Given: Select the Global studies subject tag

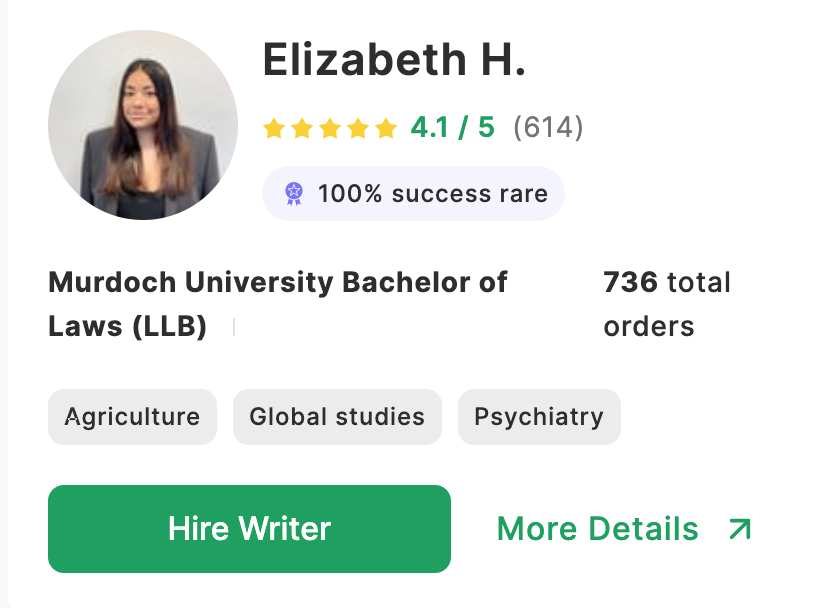Looking at the screenshot, I should (x=337, y=417).
